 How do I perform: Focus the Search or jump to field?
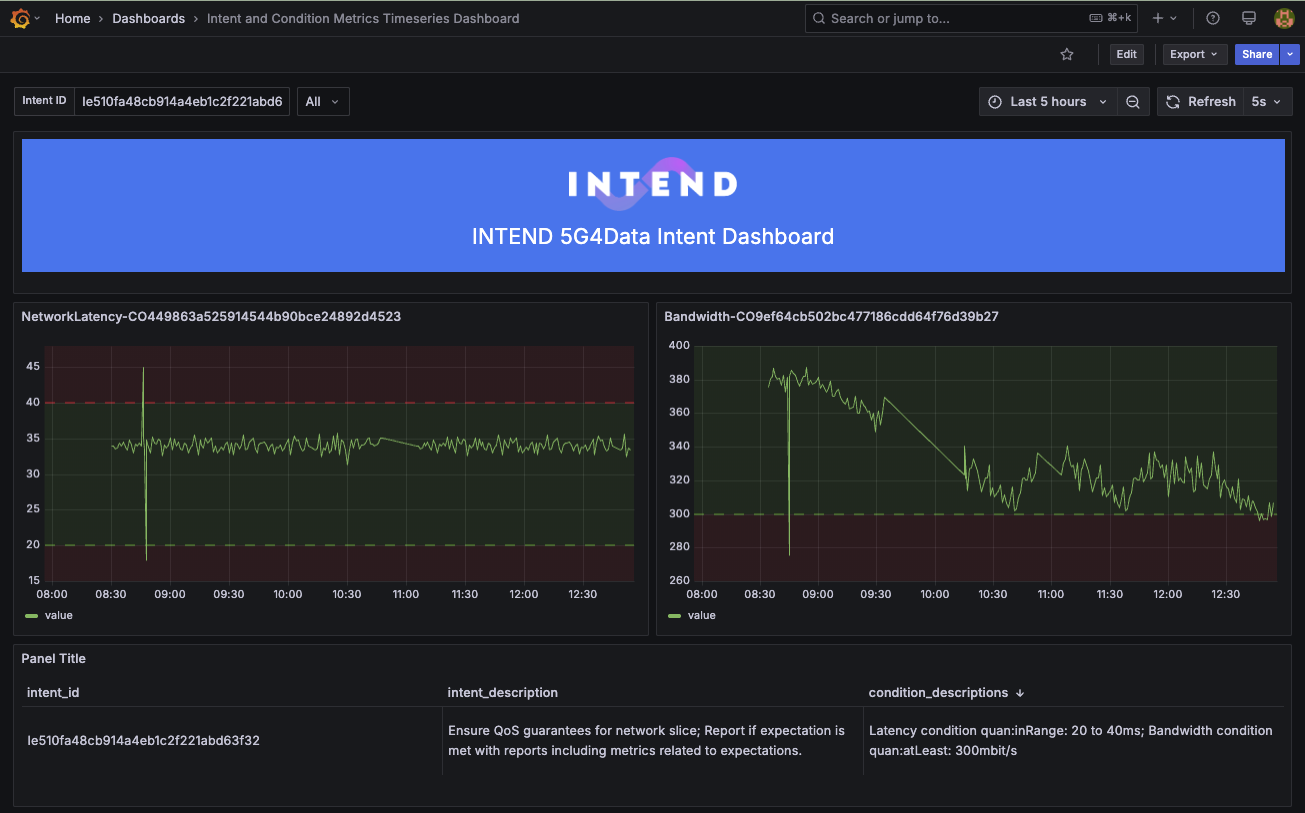[972, 18]
